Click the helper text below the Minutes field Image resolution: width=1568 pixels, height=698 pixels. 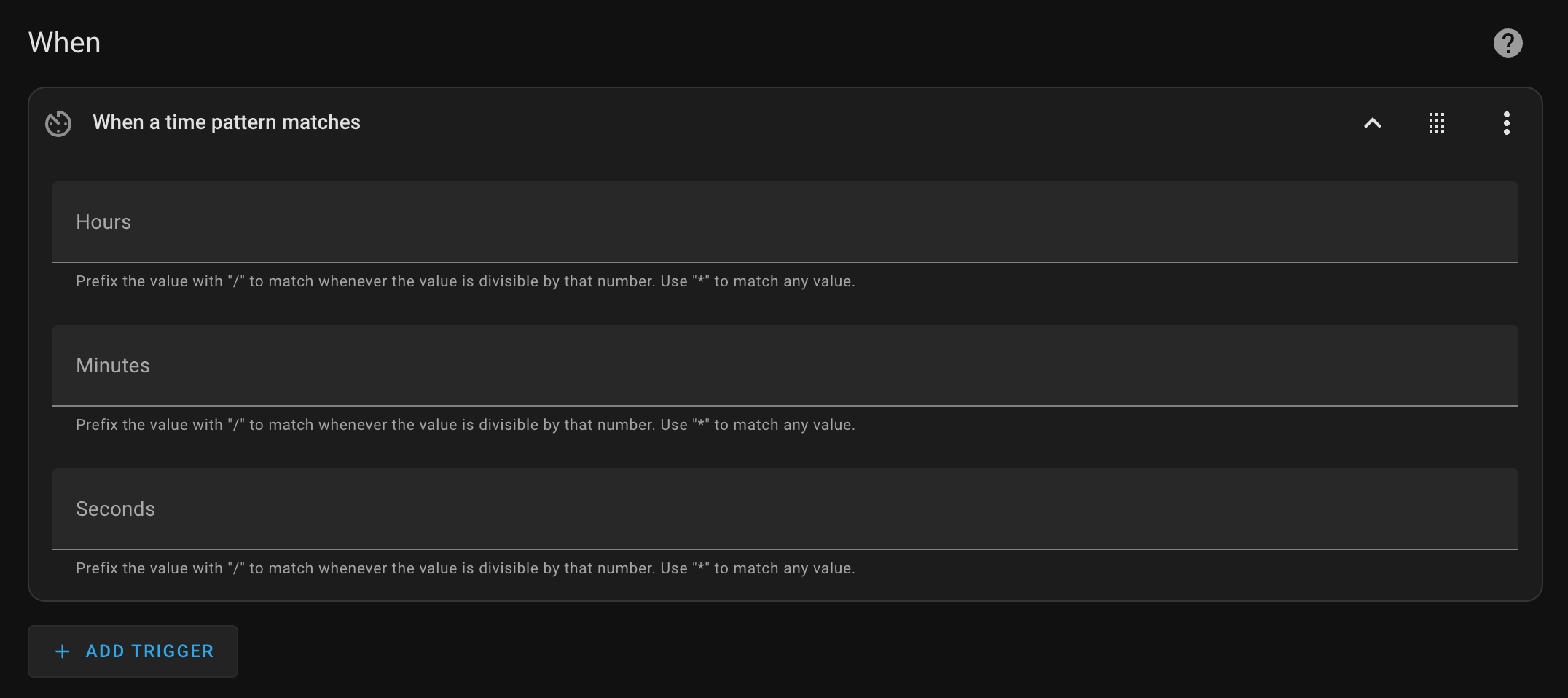pyautogui.click(x=465, y=425)
